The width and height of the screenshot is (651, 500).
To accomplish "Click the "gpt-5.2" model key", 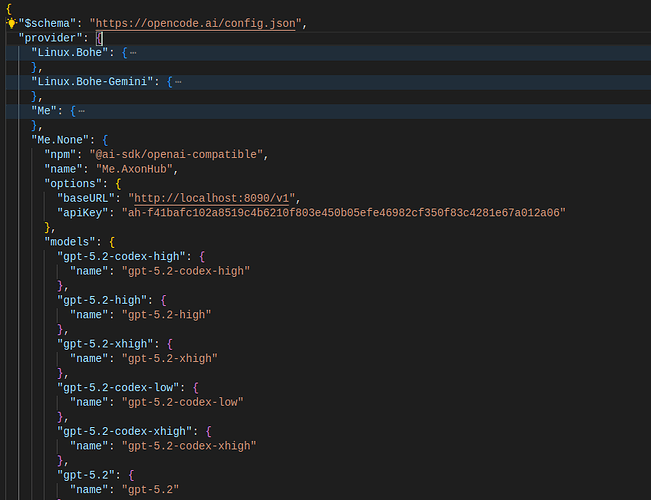I will 86,475.
